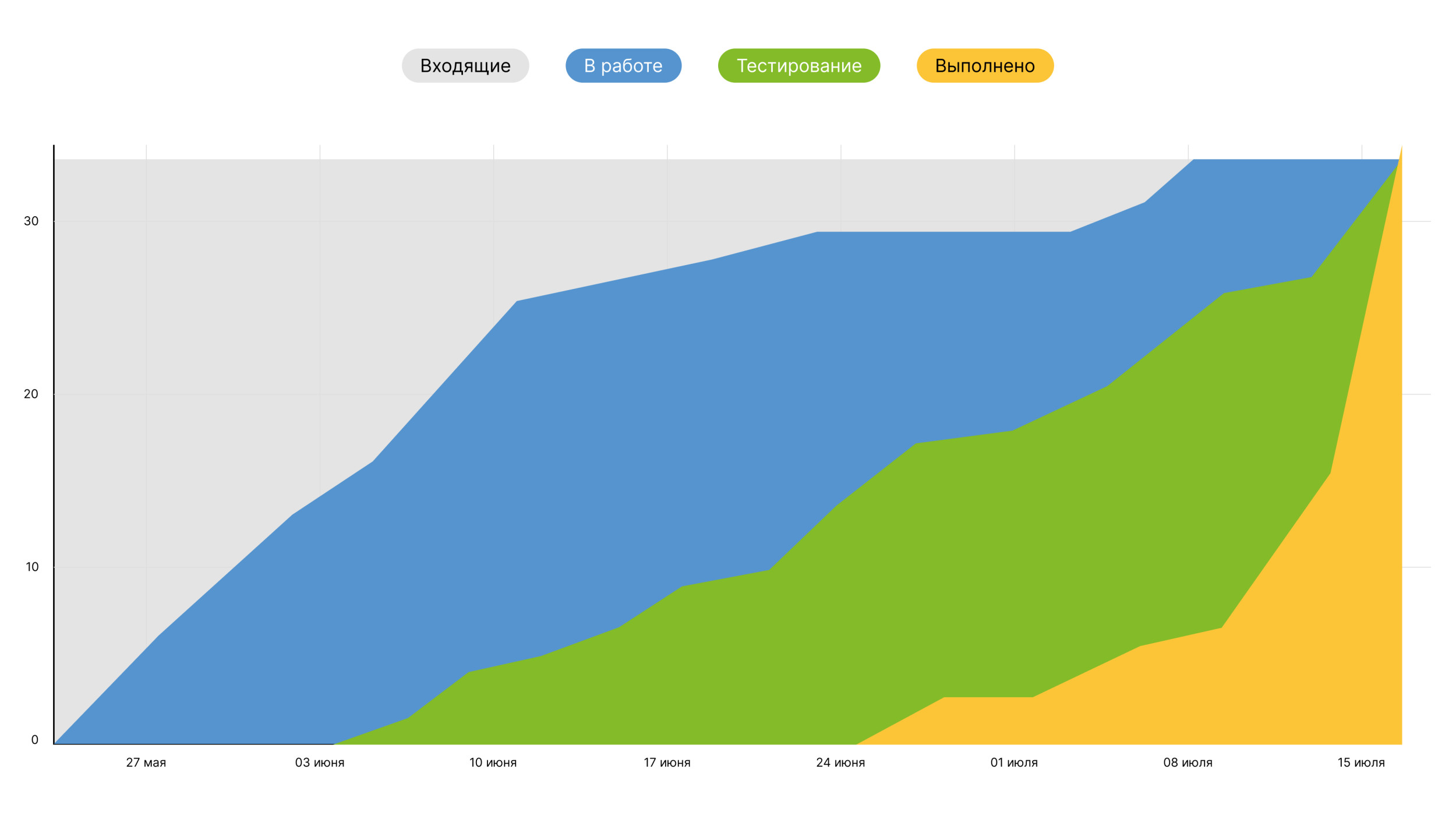
Task: Click the 10 value on Y axis
Action: coord(32,567)
